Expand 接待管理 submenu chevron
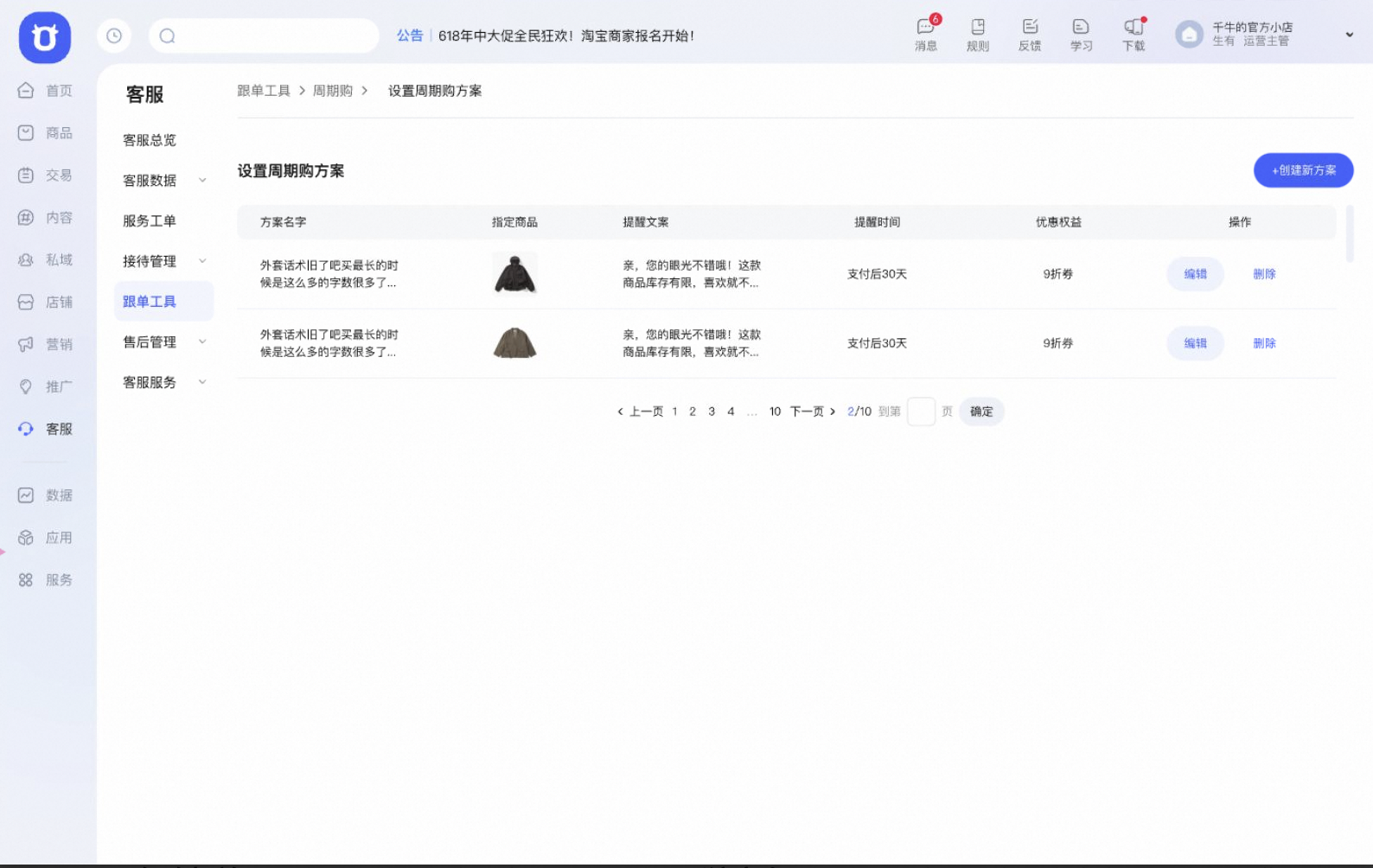Viewport: 1373px width, 868px height. coord(202,261)
